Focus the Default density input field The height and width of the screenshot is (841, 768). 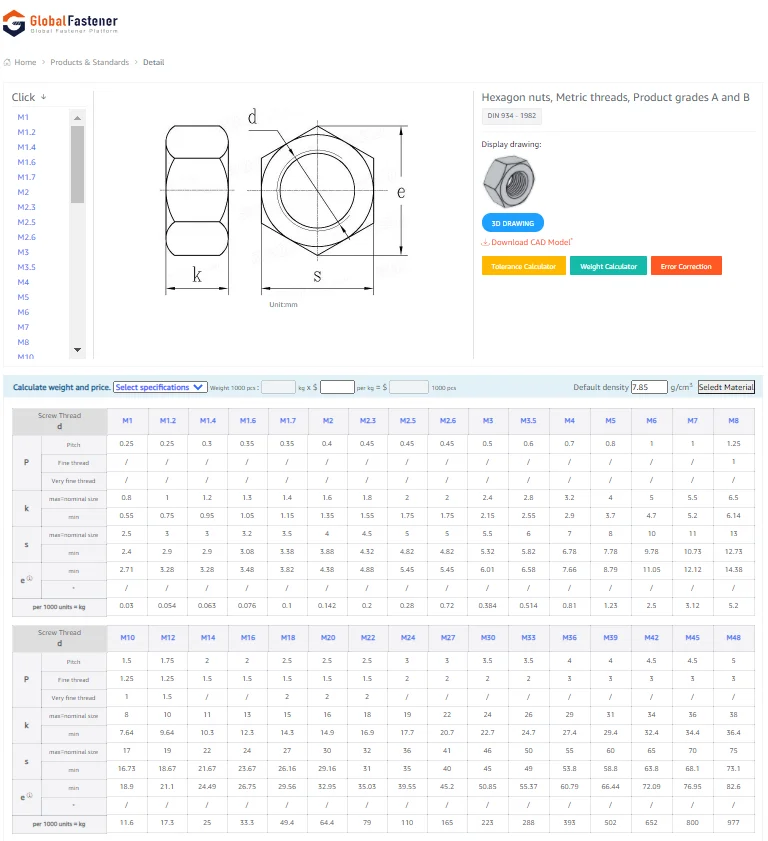[x=648, y=387]
